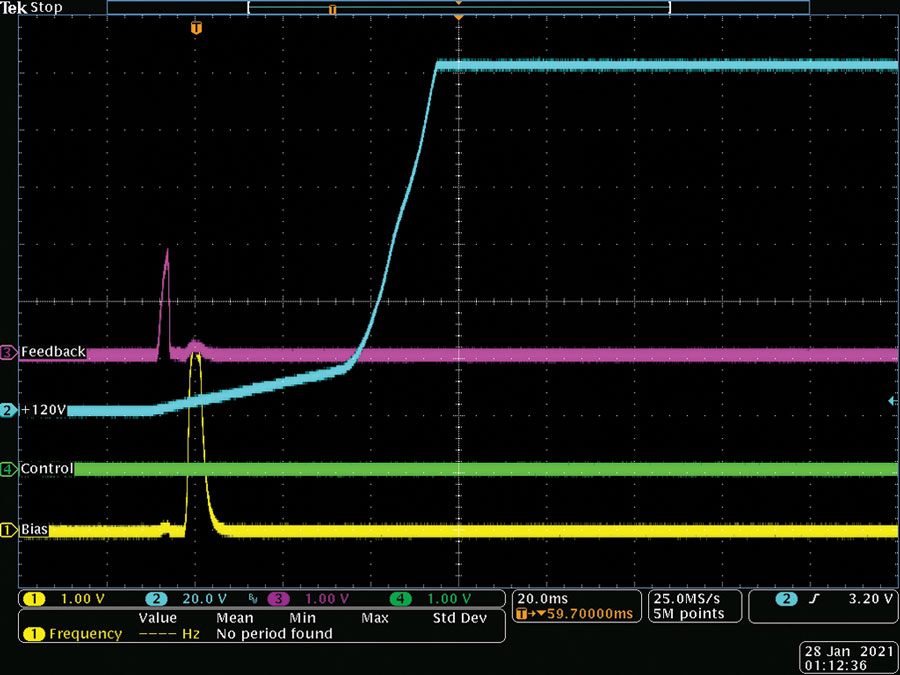Click the T marker in record overview bar
Image resolution: width=900 pixels, height=675 pixels.
tap(332, 10)
